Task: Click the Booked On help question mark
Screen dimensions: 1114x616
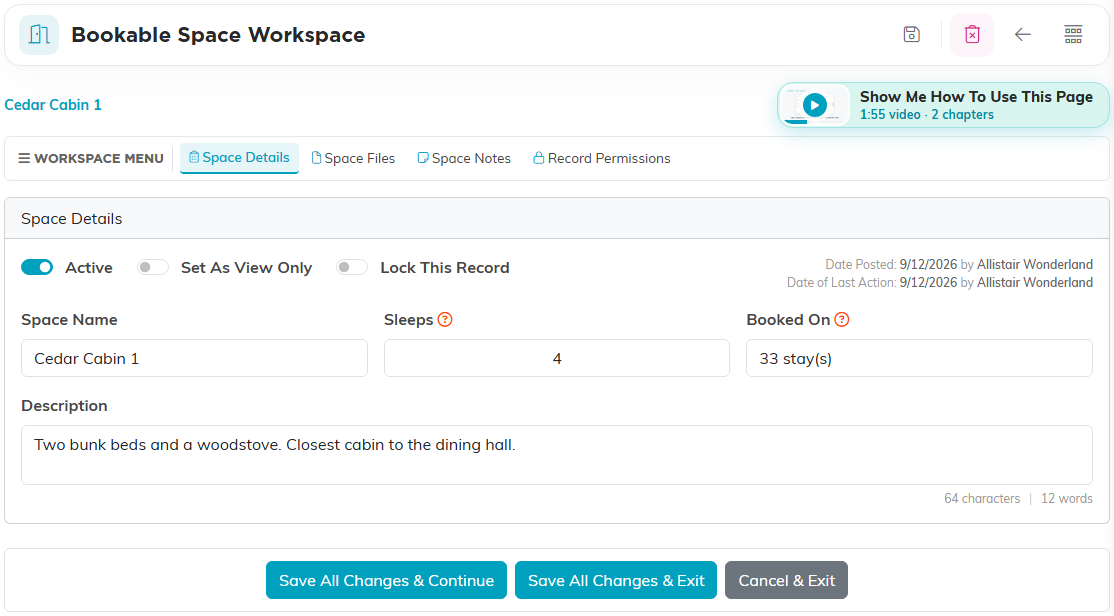Action: tap(842, 320)
